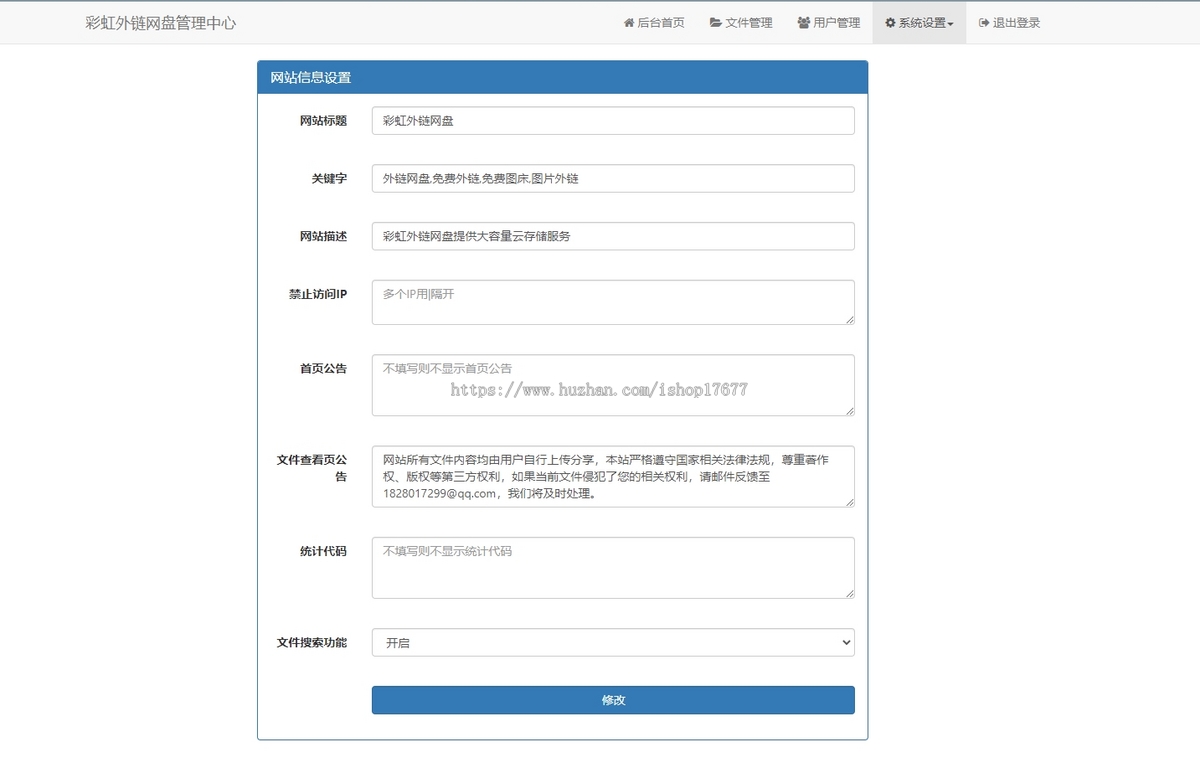This screenshot has width=1200, height=778.
Task: Click the 修改 submit button
Action: coord(613,700)
